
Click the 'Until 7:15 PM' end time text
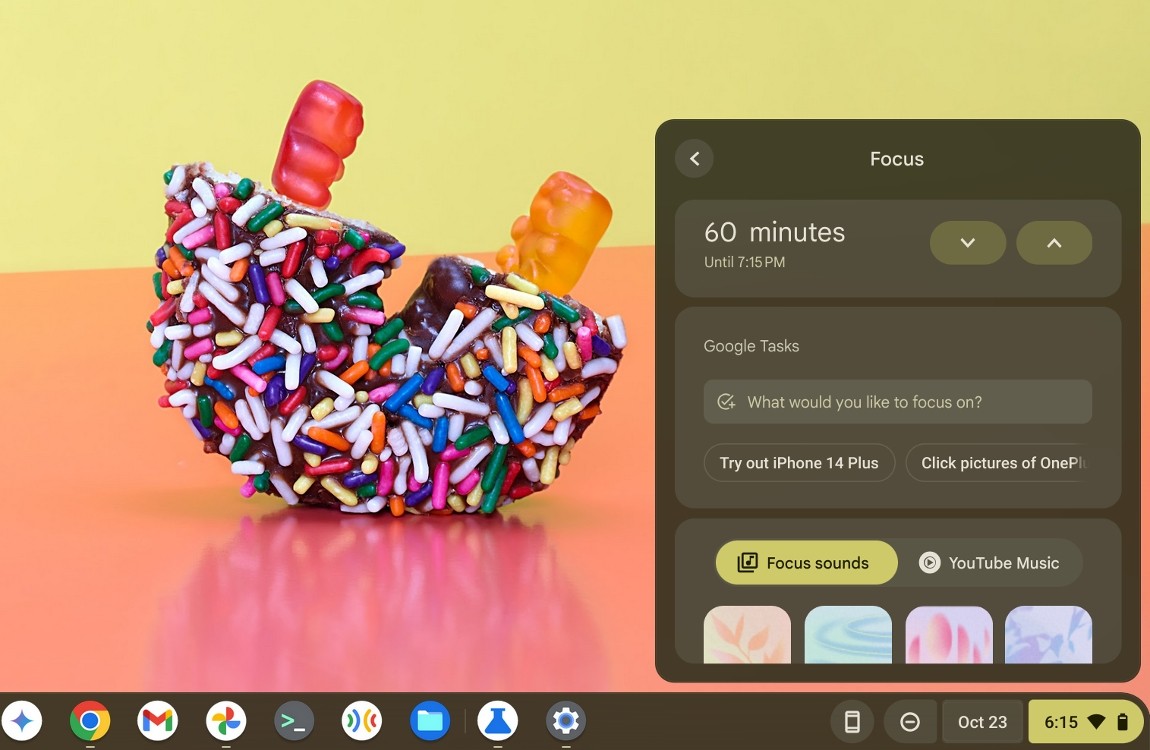(x=744, y=262)
